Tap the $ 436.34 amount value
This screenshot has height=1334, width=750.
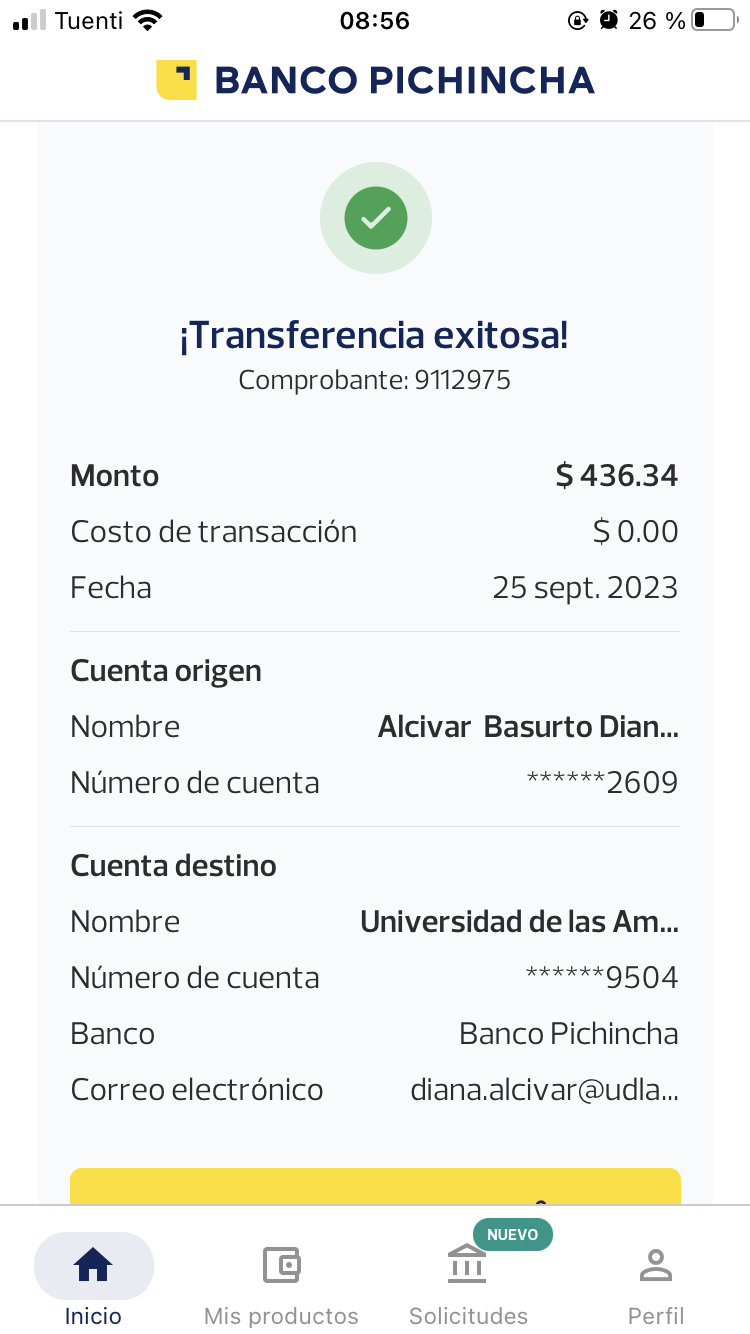click(617, 476)
